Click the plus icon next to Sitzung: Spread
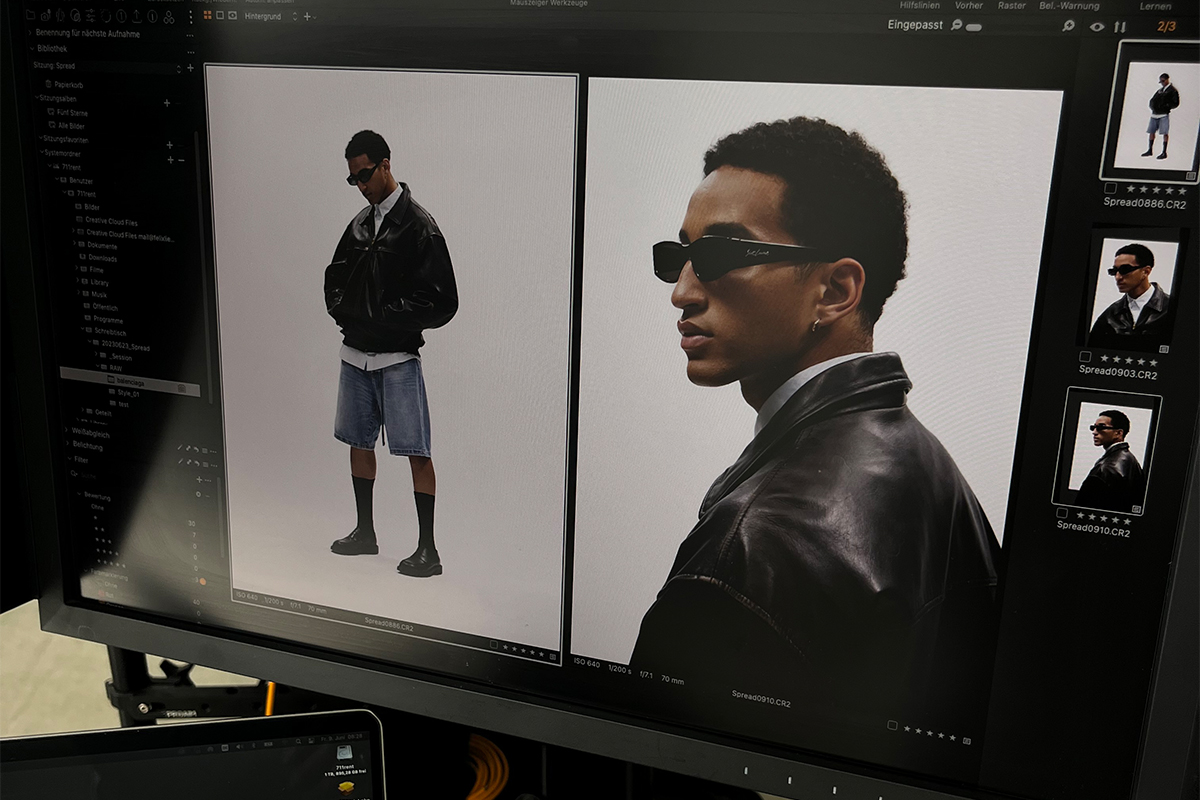 pos(190,68)
